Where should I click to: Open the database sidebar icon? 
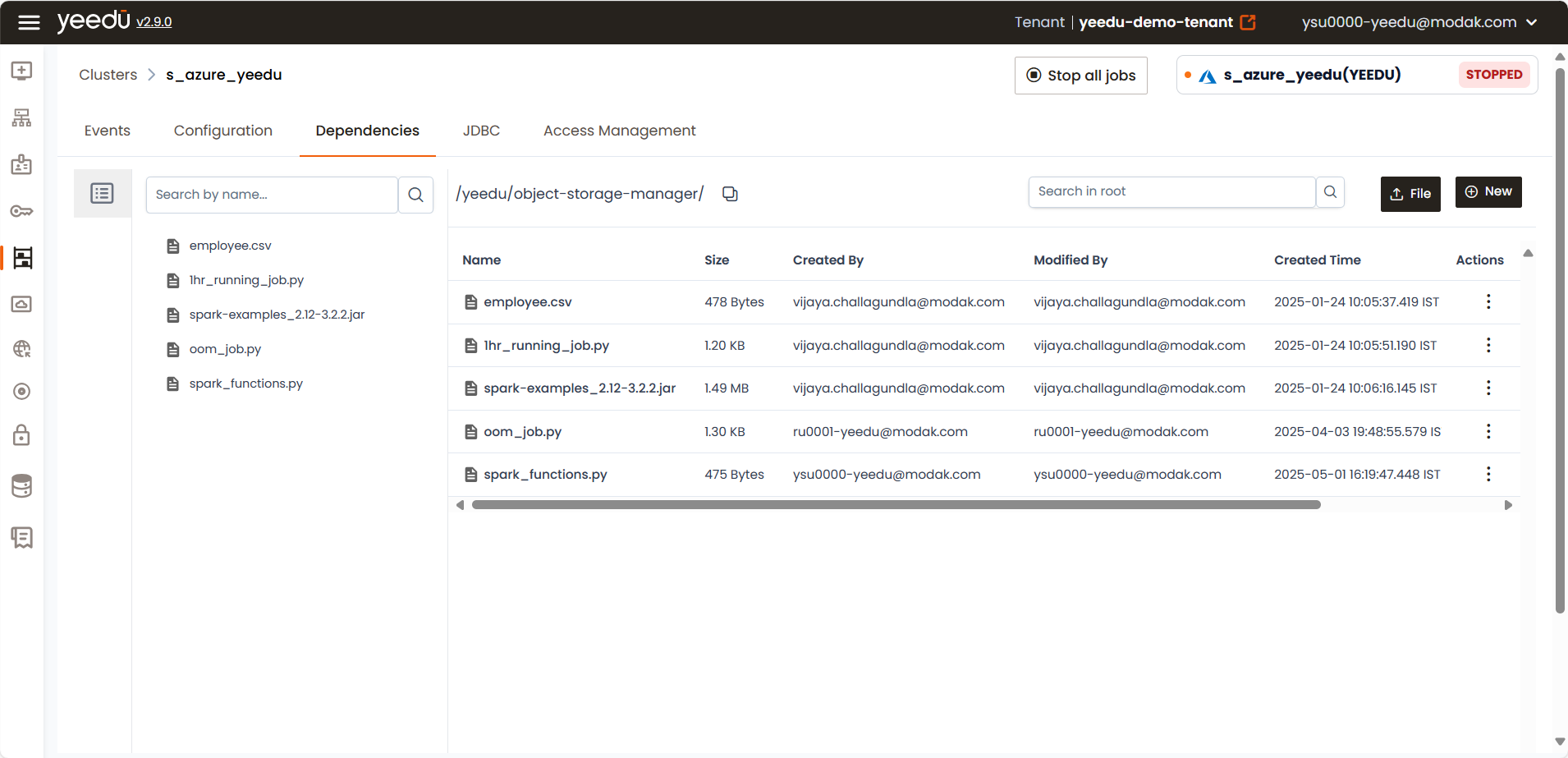[x=22, y=485]
